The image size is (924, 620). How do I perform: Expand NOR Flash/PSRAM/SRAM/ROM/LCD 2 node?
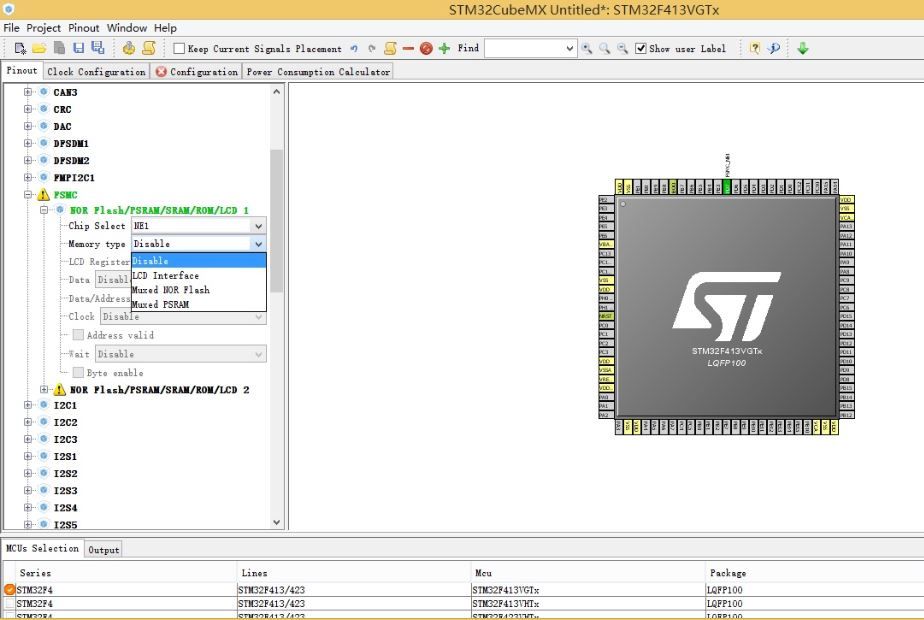(44, 390)
